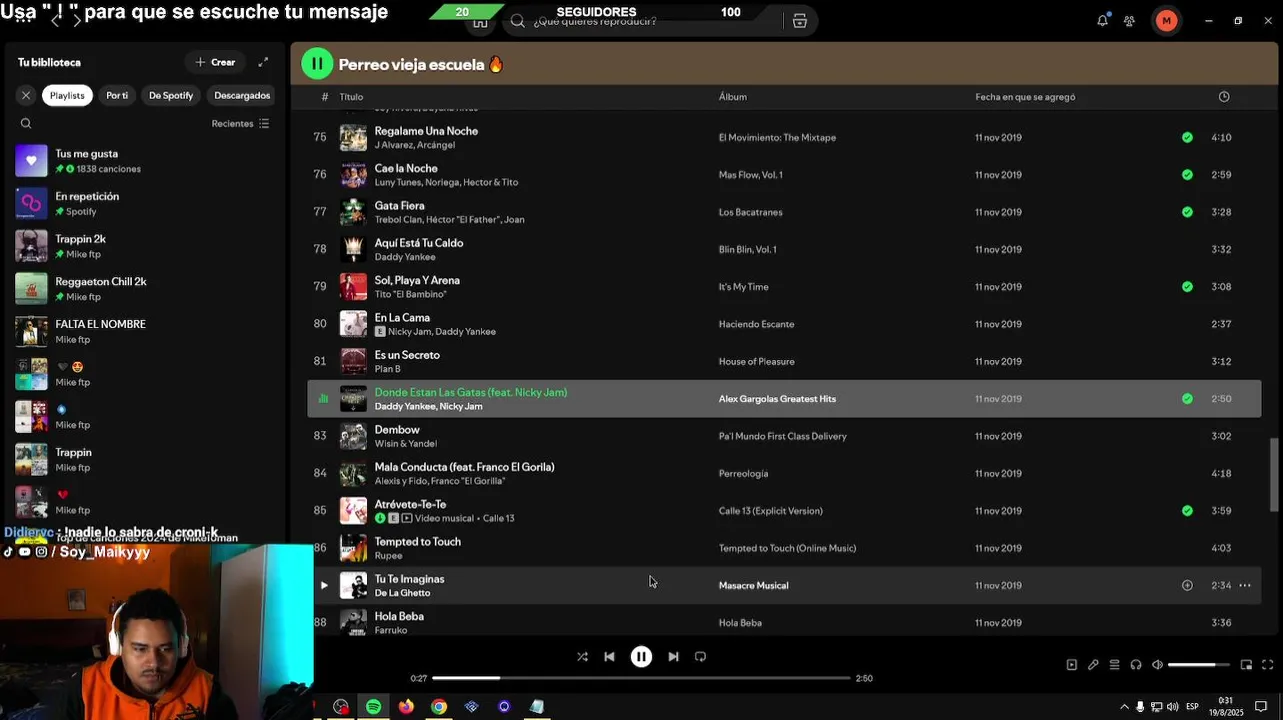
Task: Sort by Fecha en que se agregó
Action: (x=1025, y=97)
